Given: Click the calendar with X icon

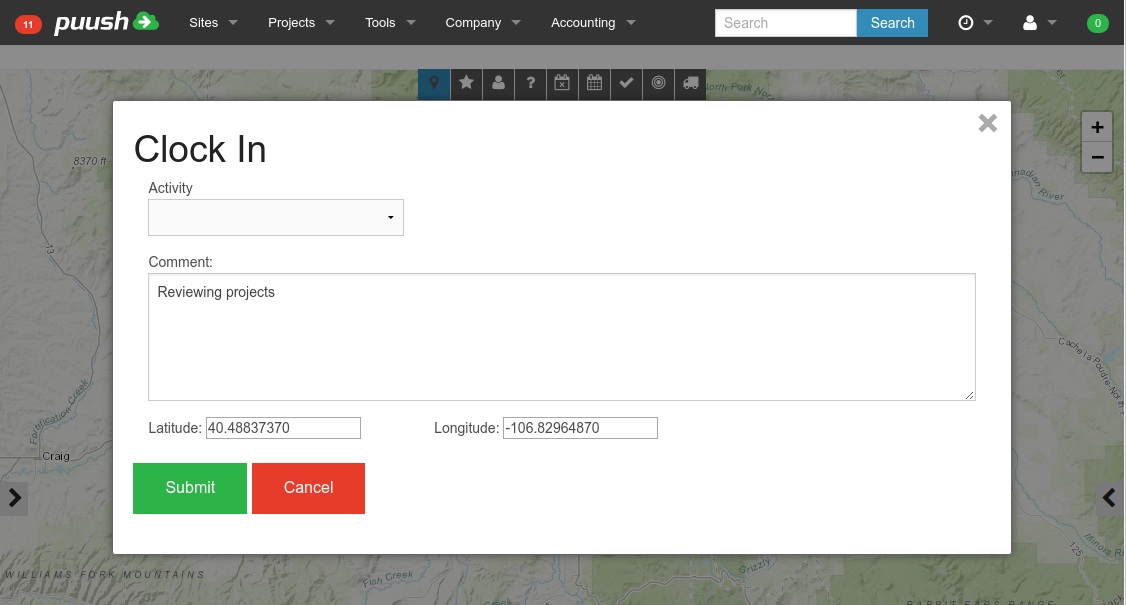Looking at the screenshot, I should (x=562, y=84).
